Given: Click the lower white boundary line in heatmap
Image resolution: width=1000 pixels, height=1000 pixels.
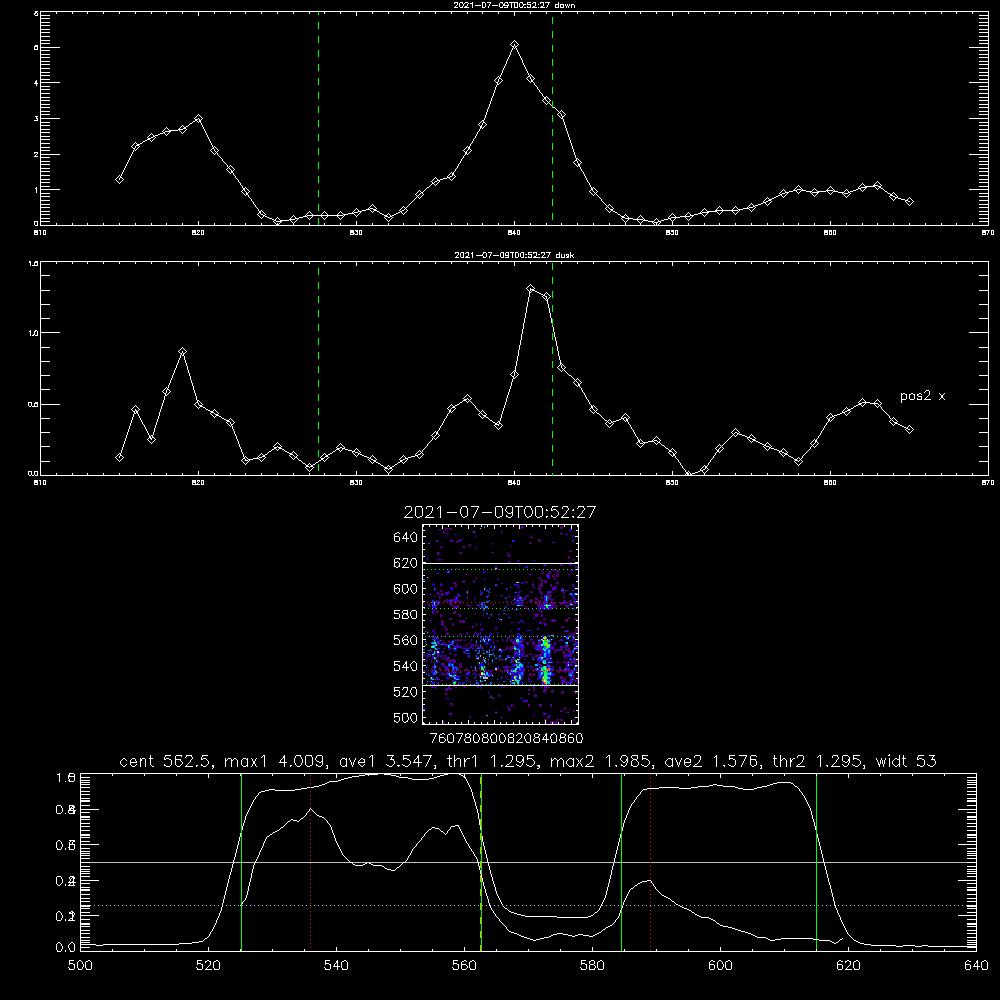Looking at the screenshot, I should [x=500, y=686].
